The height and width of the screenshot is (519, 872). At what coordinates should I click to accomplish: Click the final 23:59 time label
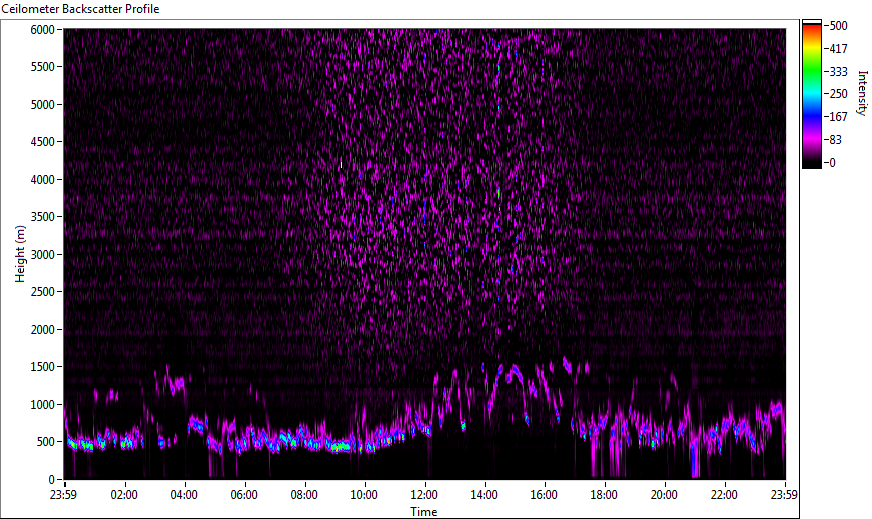[x=785, y=495]
